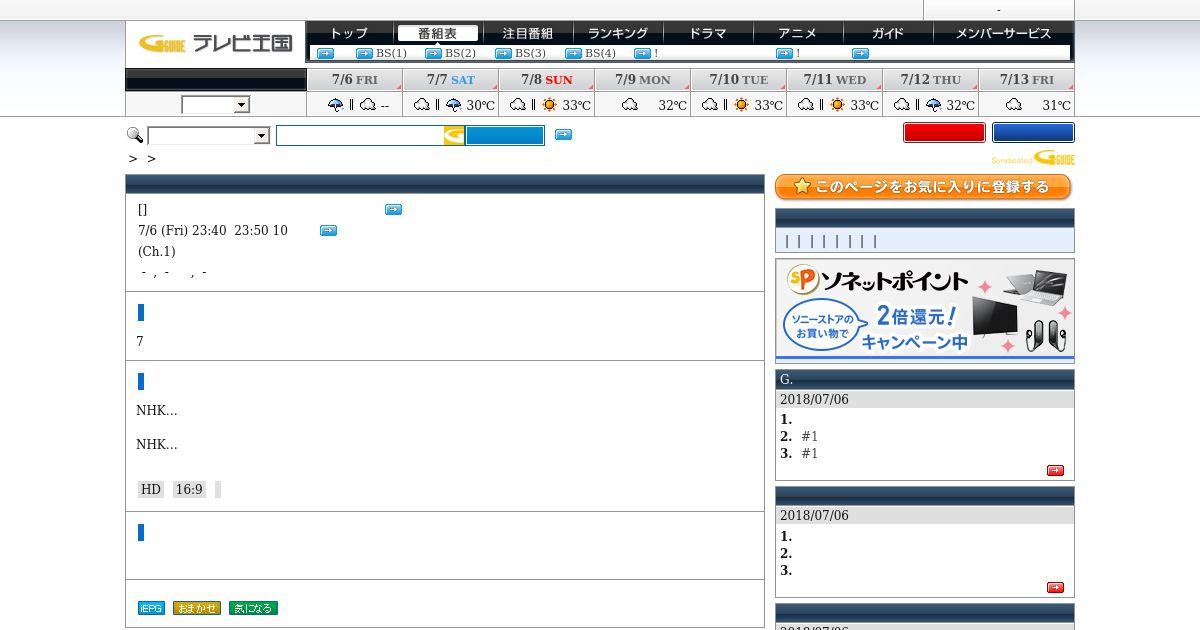Select the 7/11 WED date tab

[834, 79]
